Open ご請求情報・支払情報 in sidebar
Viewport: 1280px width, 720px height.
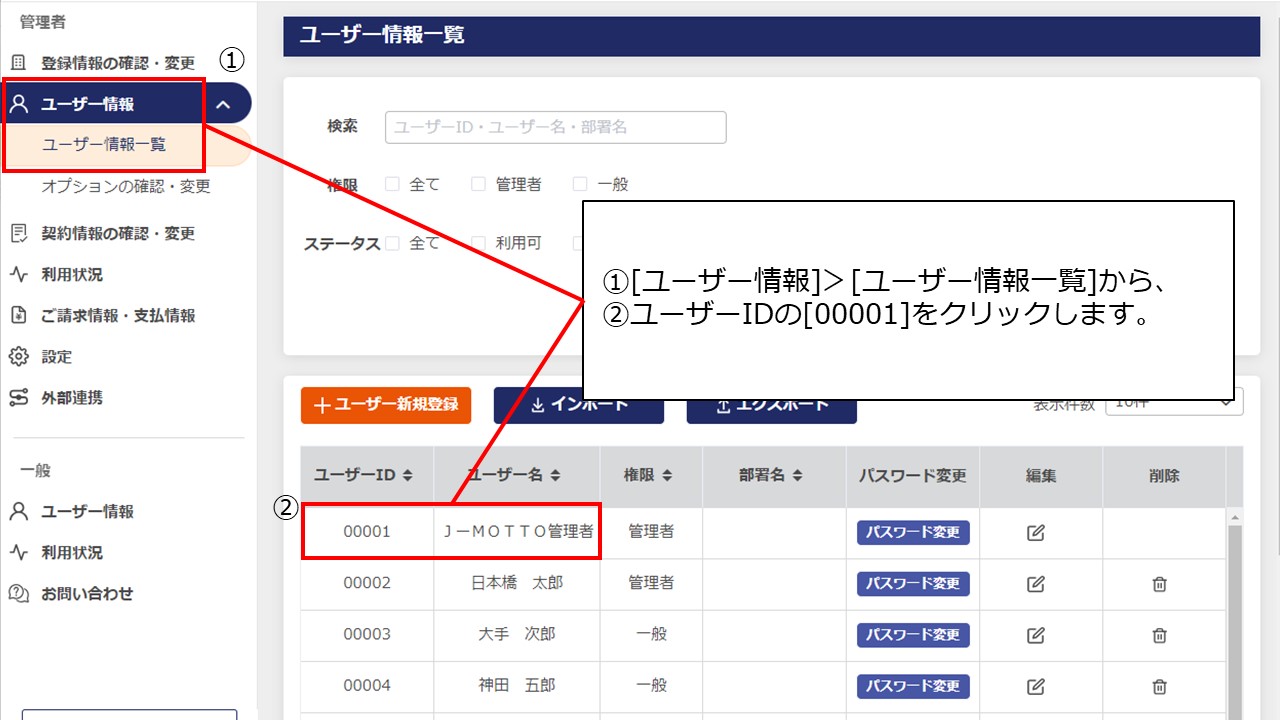(x=117, y=316)
